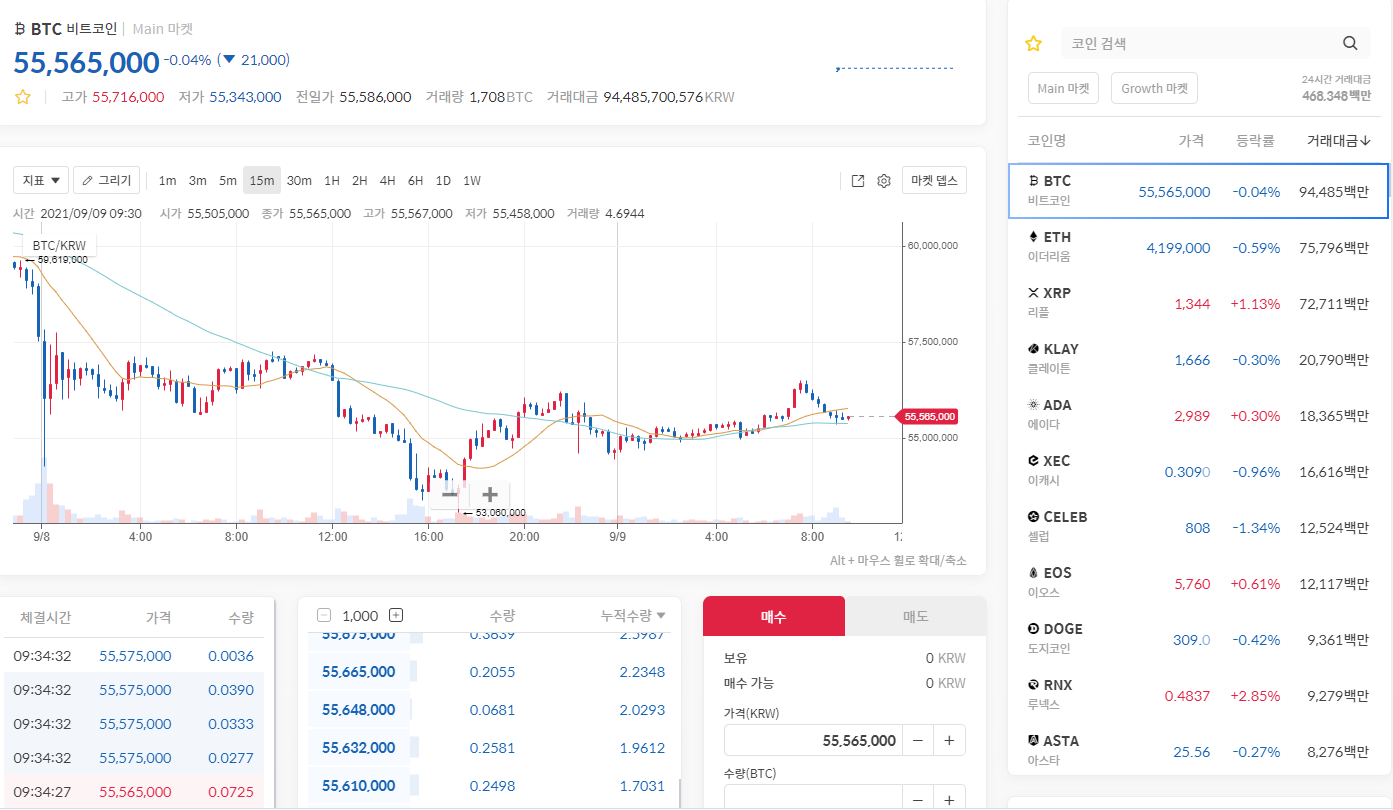The height and width of the screenshot is (810, 1393).
Task: Select the ADA coin icon
Action: click(x=1034, y=405)
